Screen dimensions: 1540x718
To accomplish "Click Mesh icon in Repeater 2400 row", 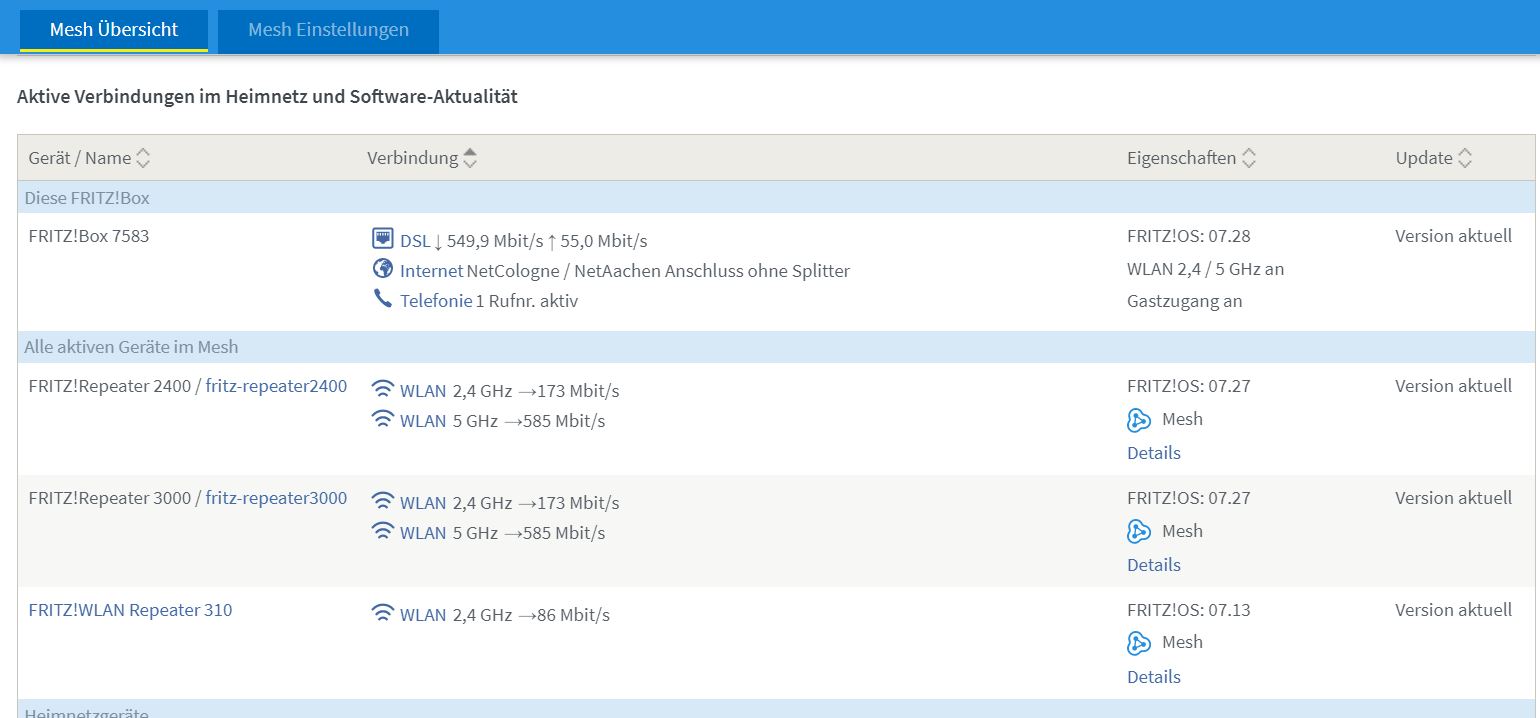I will [x=1139, y=420].
